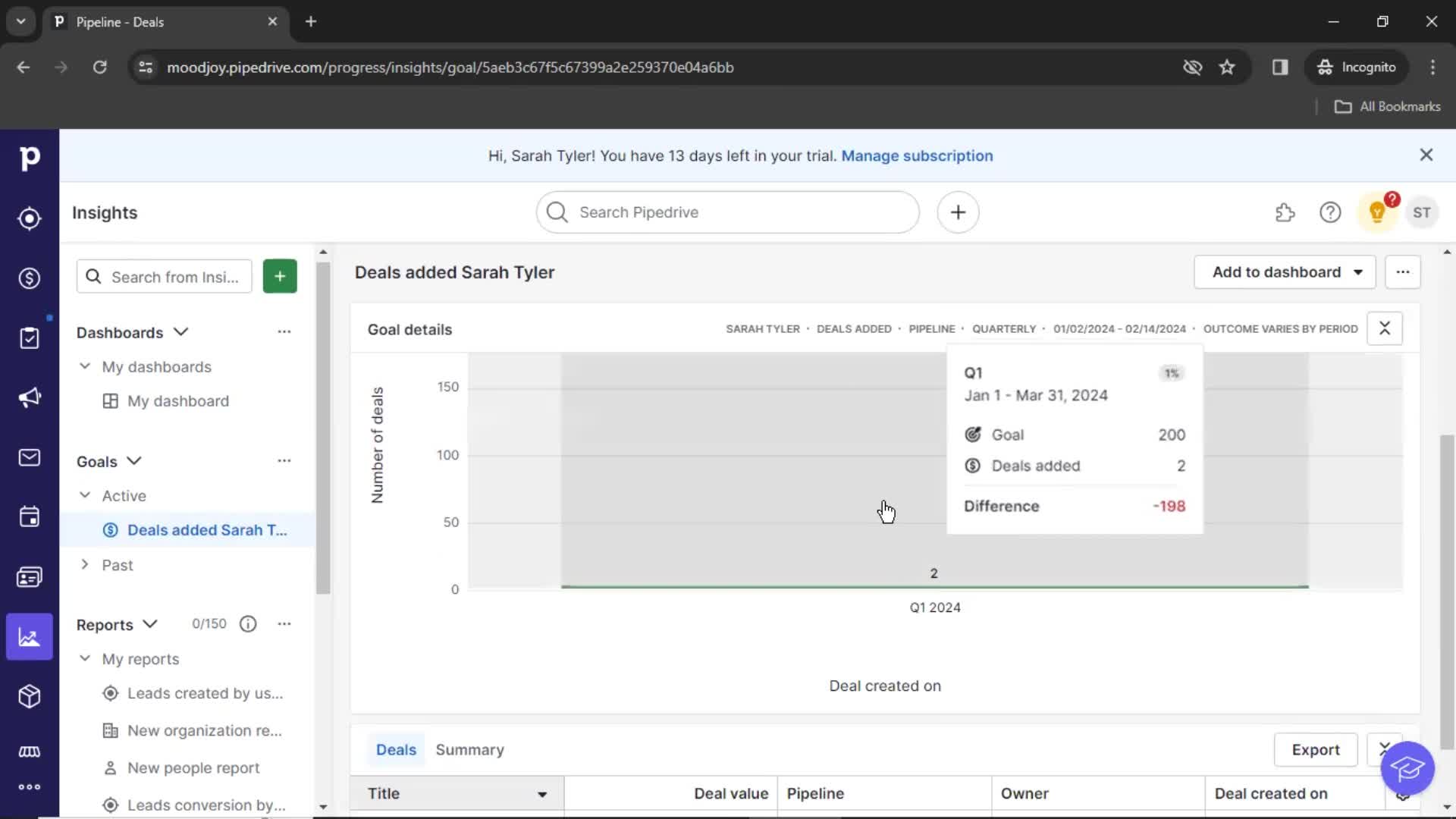Click the Activities panel icon
The height and width of the screenshot is (819, 1456).
[x=29, y=516]
